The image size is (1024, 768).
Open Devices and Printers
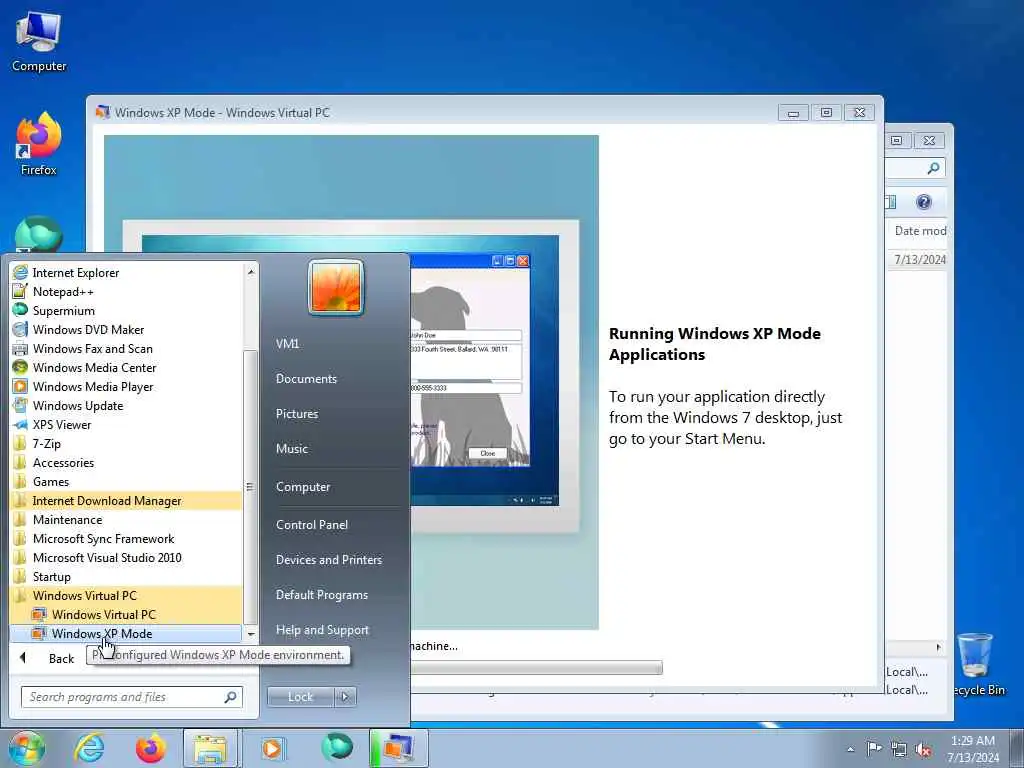click(328, 560)
